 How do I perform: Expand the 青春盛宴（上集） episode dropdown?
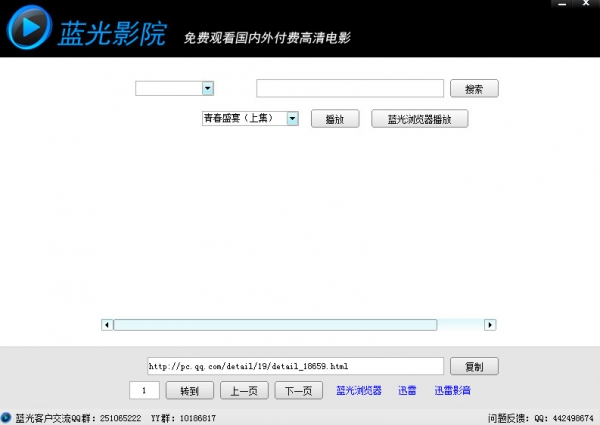(x=292, y=119)
